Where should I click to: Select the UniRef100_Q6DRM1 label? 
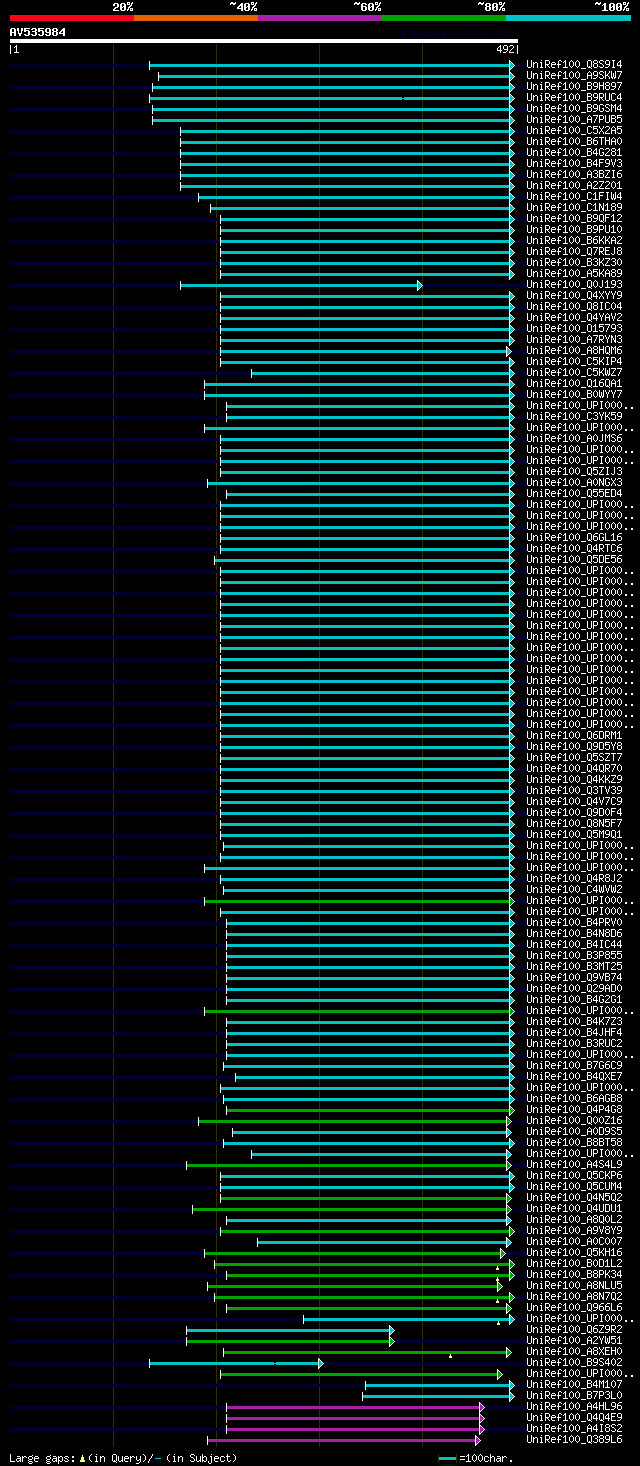point(574,735)
